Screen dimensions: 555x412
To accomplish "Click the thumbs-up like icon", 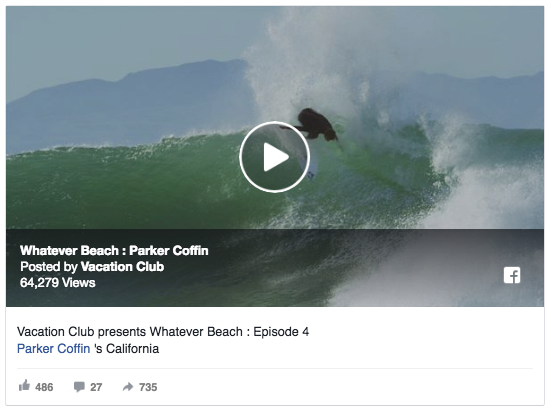I will coord(24,386).
